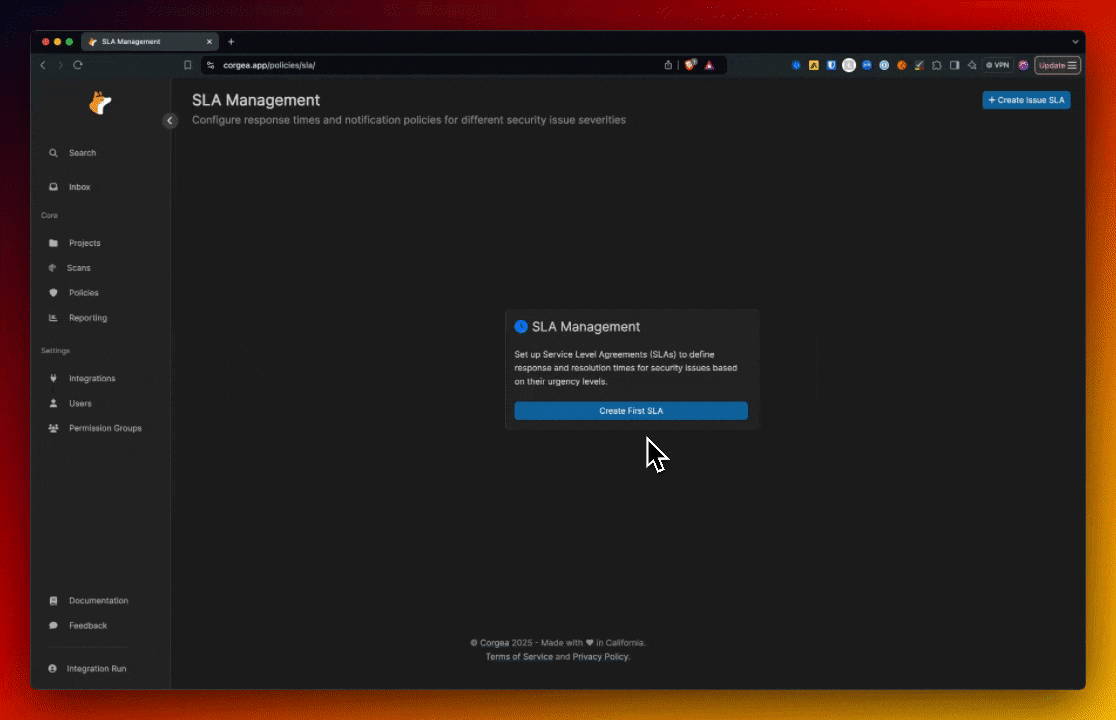Navigate to Integrations settings

pyautogui.click(x=91, y=378)
